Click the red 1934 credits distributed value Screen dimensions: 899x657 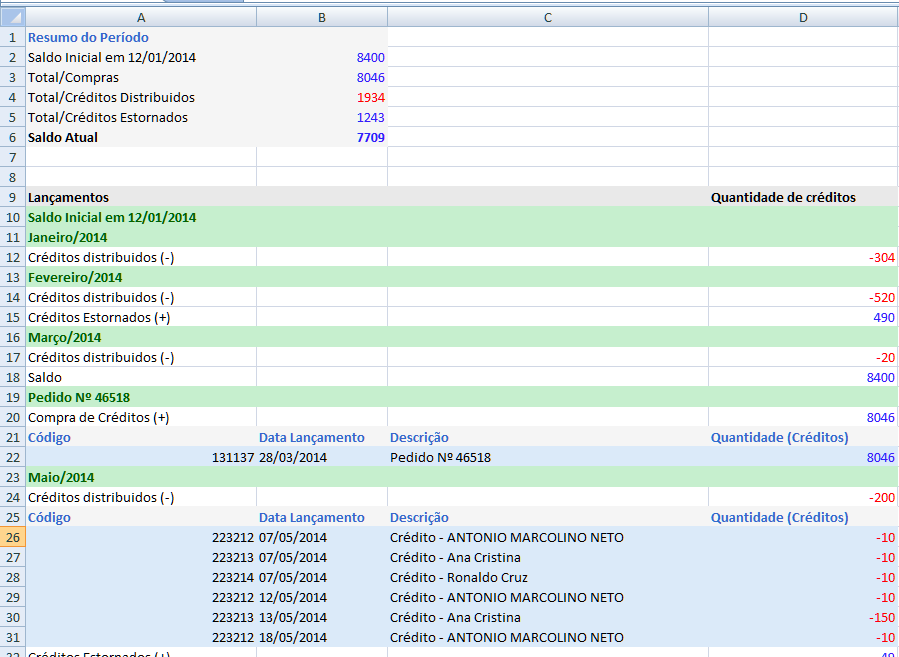[x=370, y=97]
